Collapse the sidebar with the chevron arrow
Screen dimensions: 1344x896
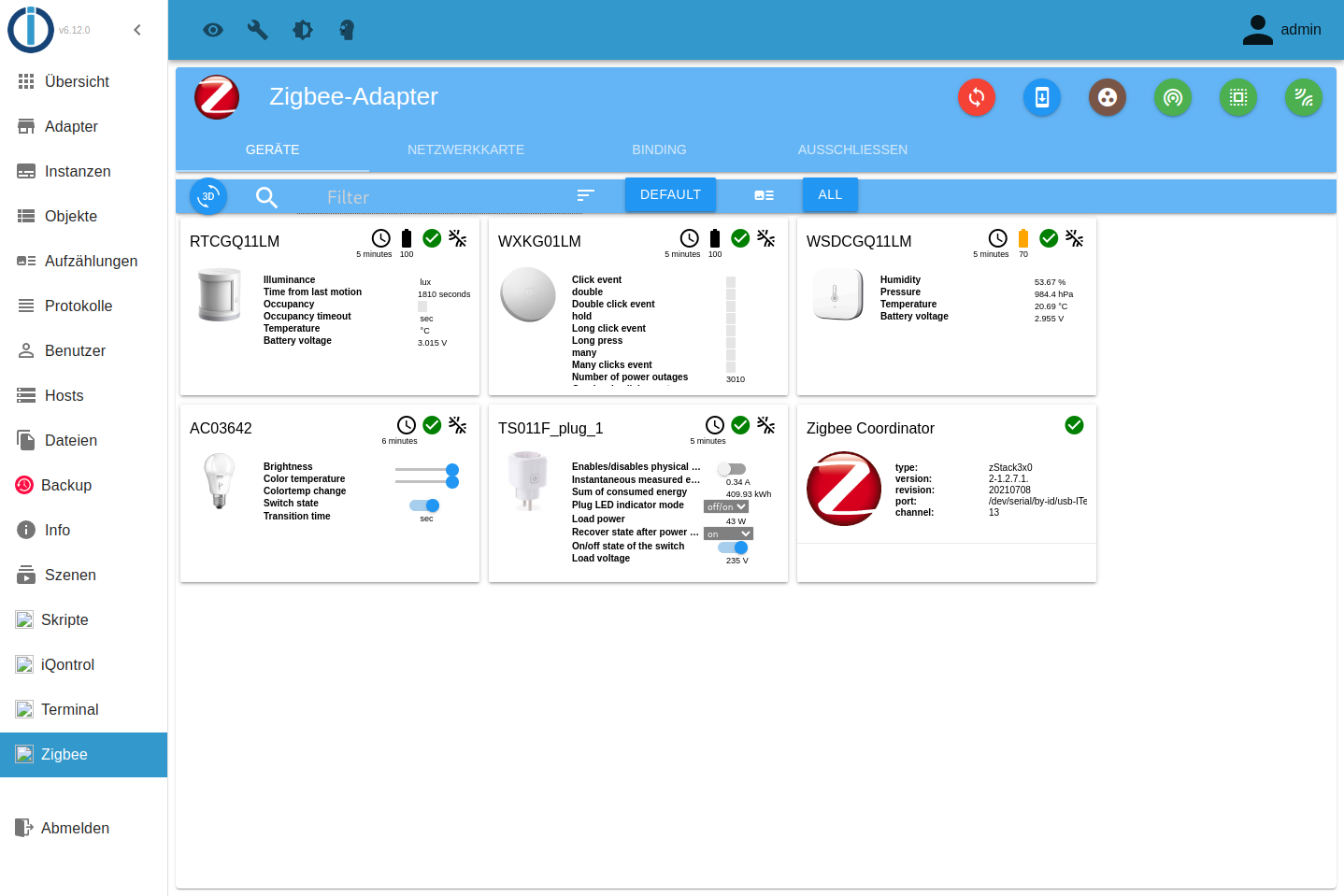coord(137,30)
